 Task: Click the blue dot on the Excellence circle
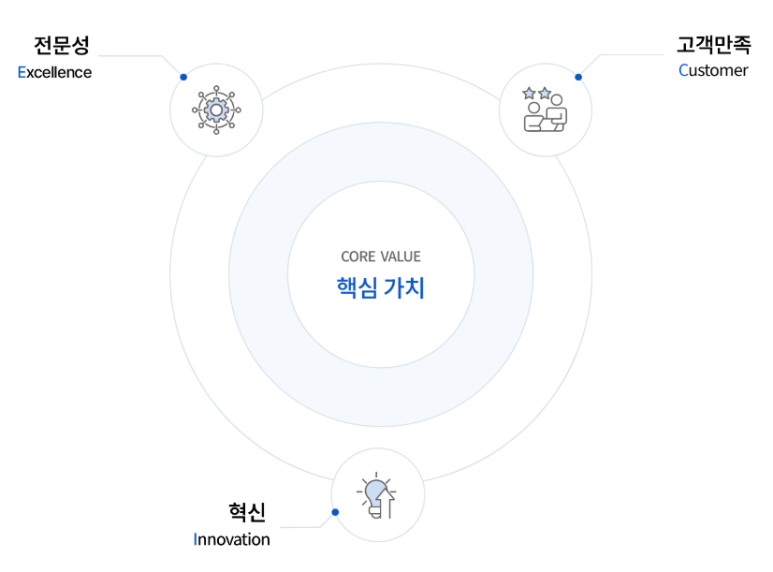(183, 77)
